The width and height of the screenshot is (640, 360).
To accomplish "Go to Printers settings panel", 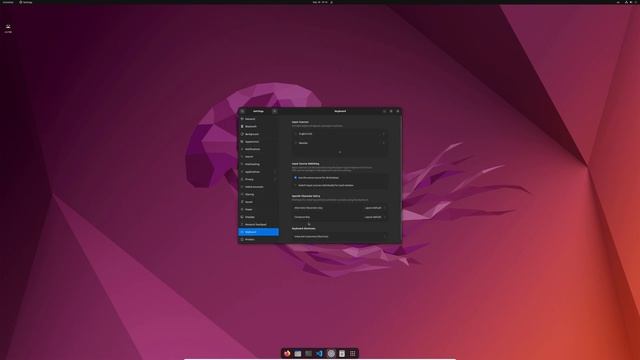I will pos(259,240).
